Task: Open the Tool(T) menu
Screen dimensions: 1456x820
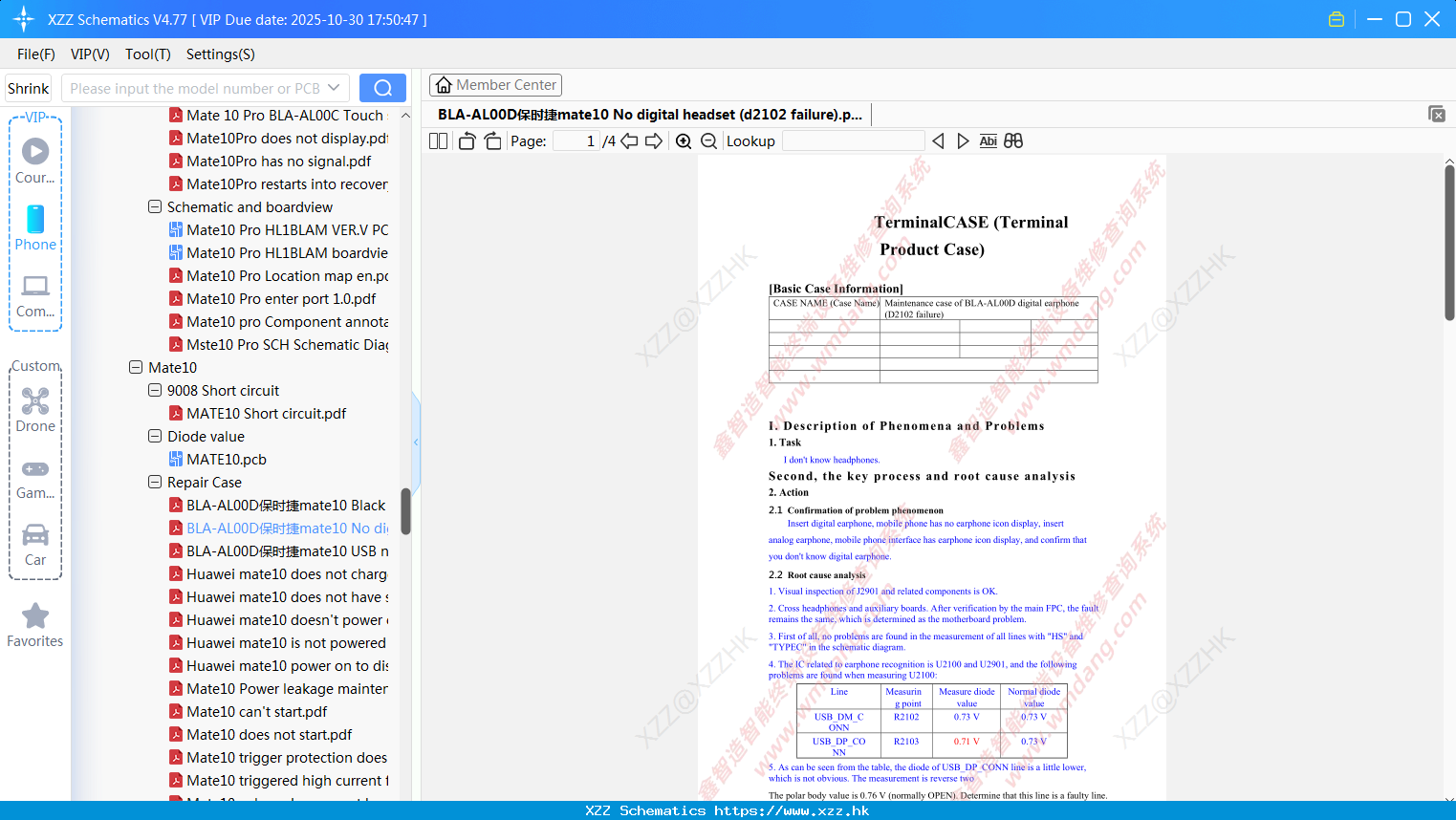Action: 148,54
